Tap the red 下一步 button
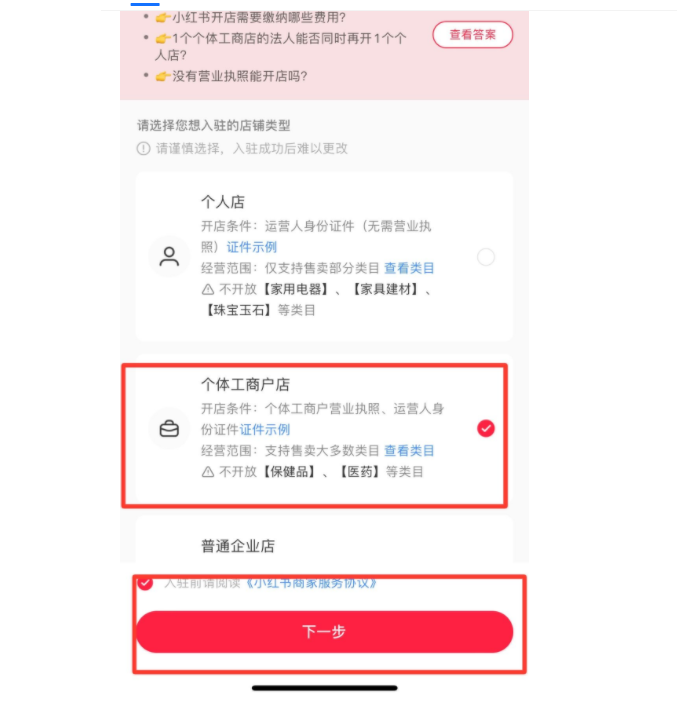Viewport: 686px width, 706px height. 324,632
